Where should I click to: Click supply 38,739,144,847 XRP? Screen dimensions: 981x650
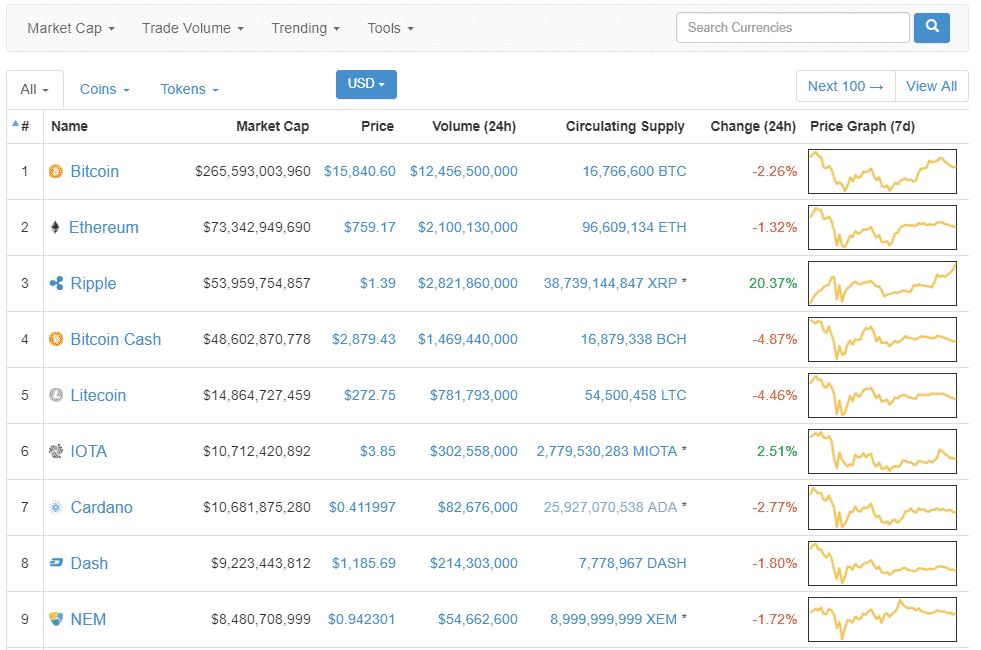pyautogui.click(x=610, y=283)
